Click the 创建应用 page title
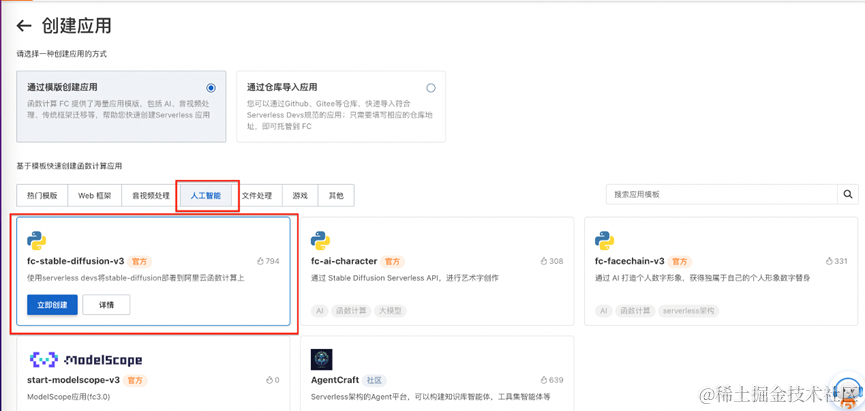 [76, 26]
